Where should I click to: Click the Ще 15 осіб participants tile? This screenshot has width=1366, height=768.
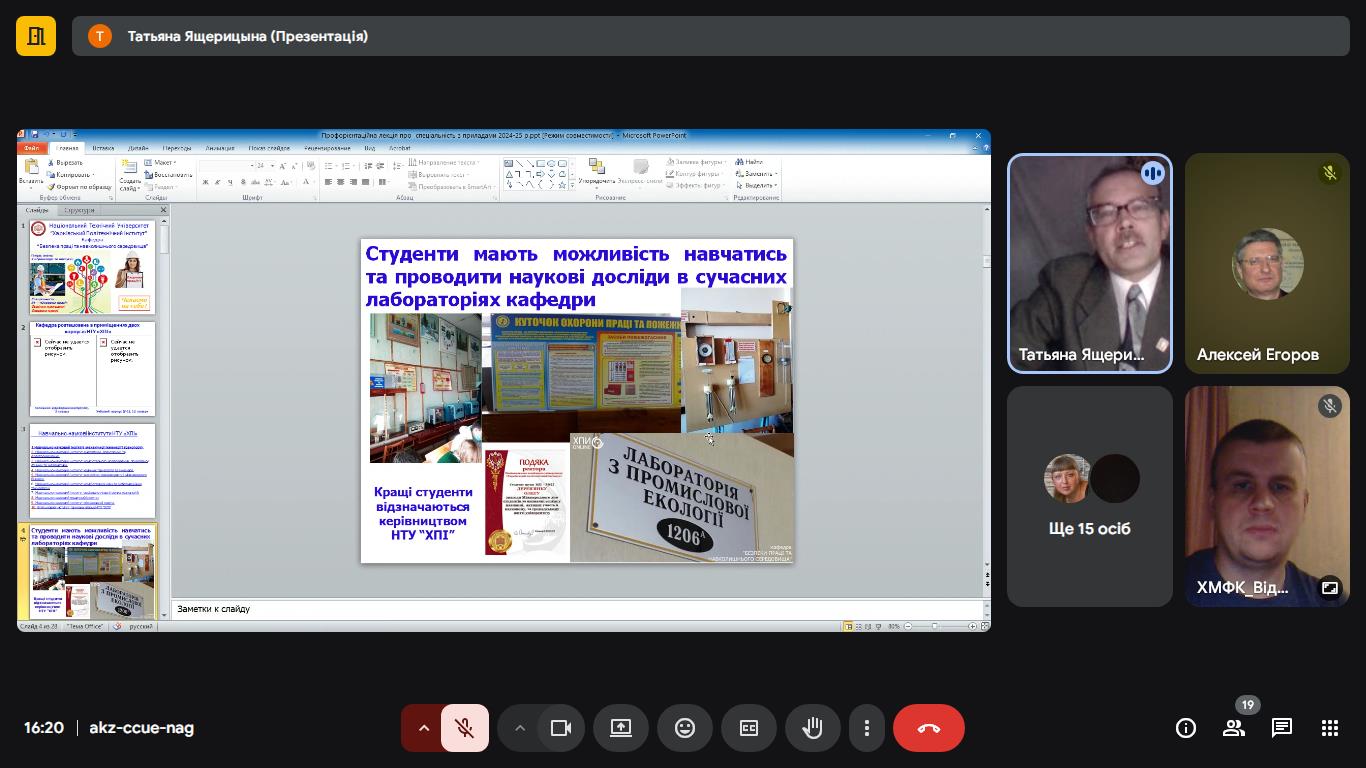pos(1090,496)
